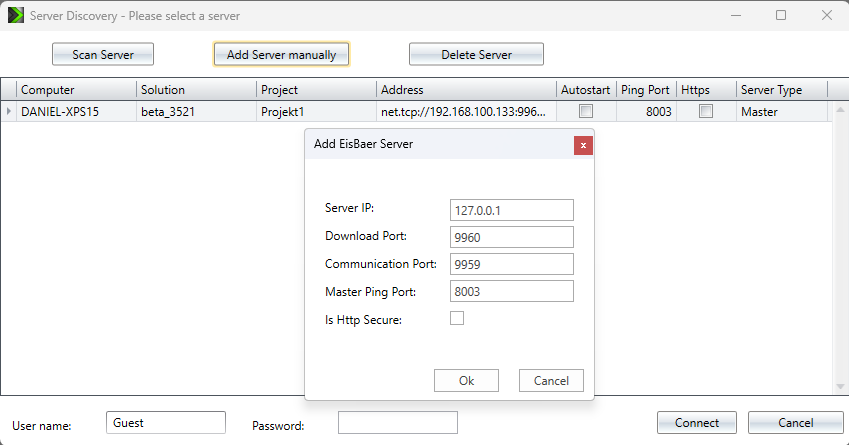
Task: Click the main window Cancel button
Action: point(795,423)
